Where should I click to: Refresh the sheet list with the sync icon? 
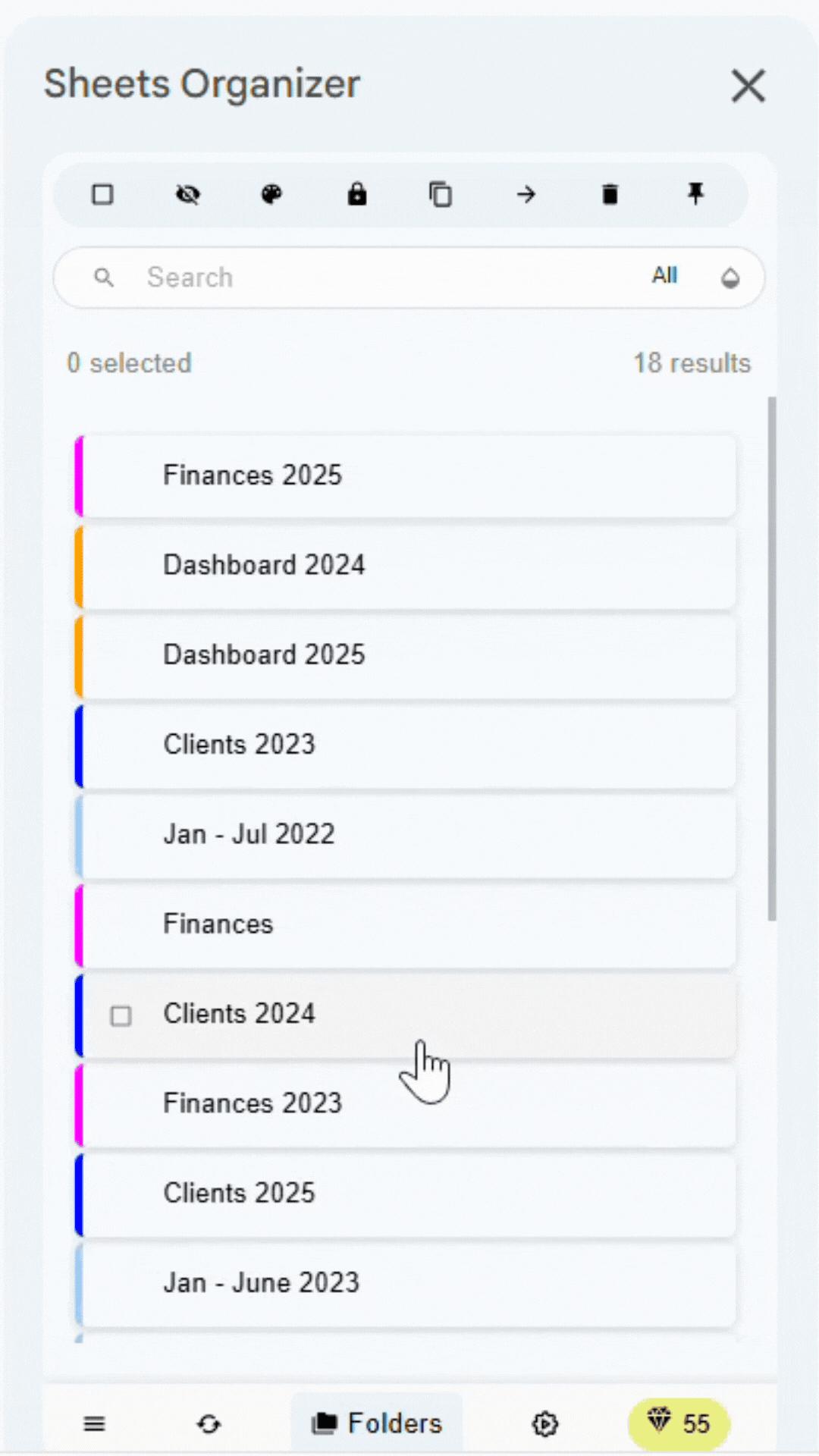[209, 1424]
